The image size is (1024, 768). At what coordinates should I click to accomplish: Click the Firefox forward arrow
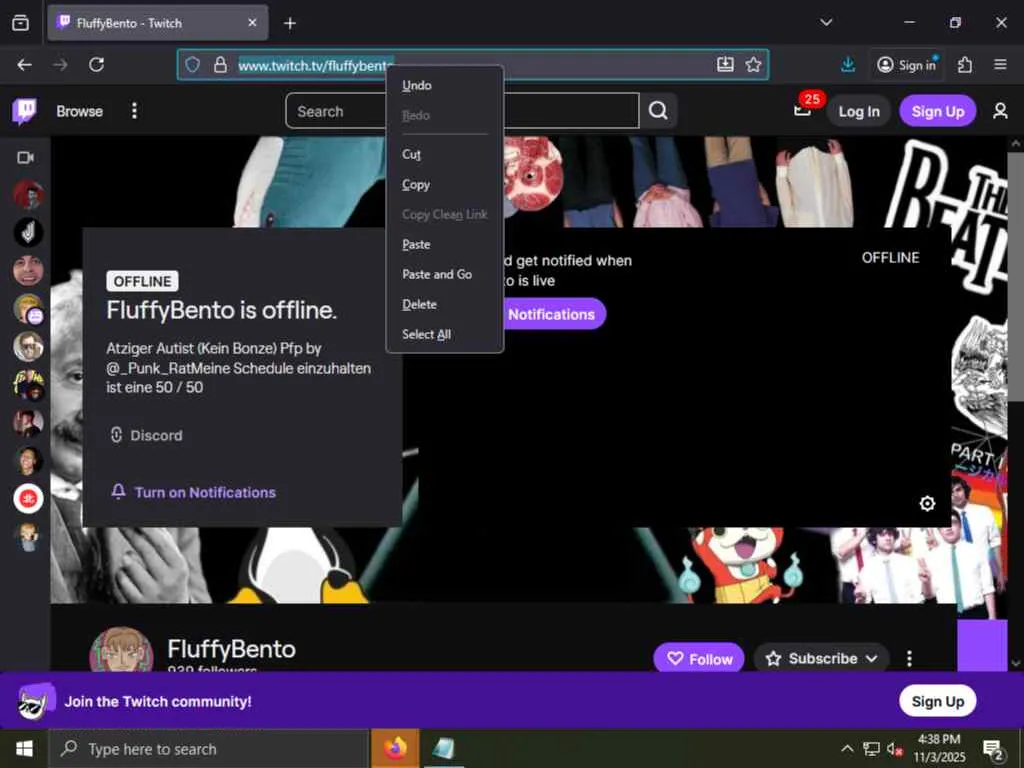coord(60,65)
